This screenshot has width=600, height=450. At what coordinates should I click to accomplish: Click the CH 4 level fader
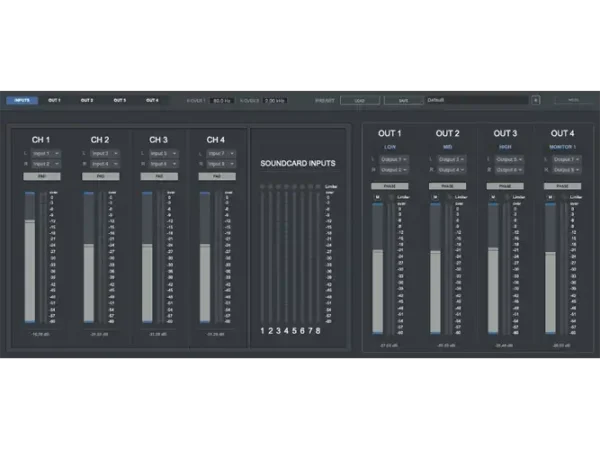tap(205, 257)
